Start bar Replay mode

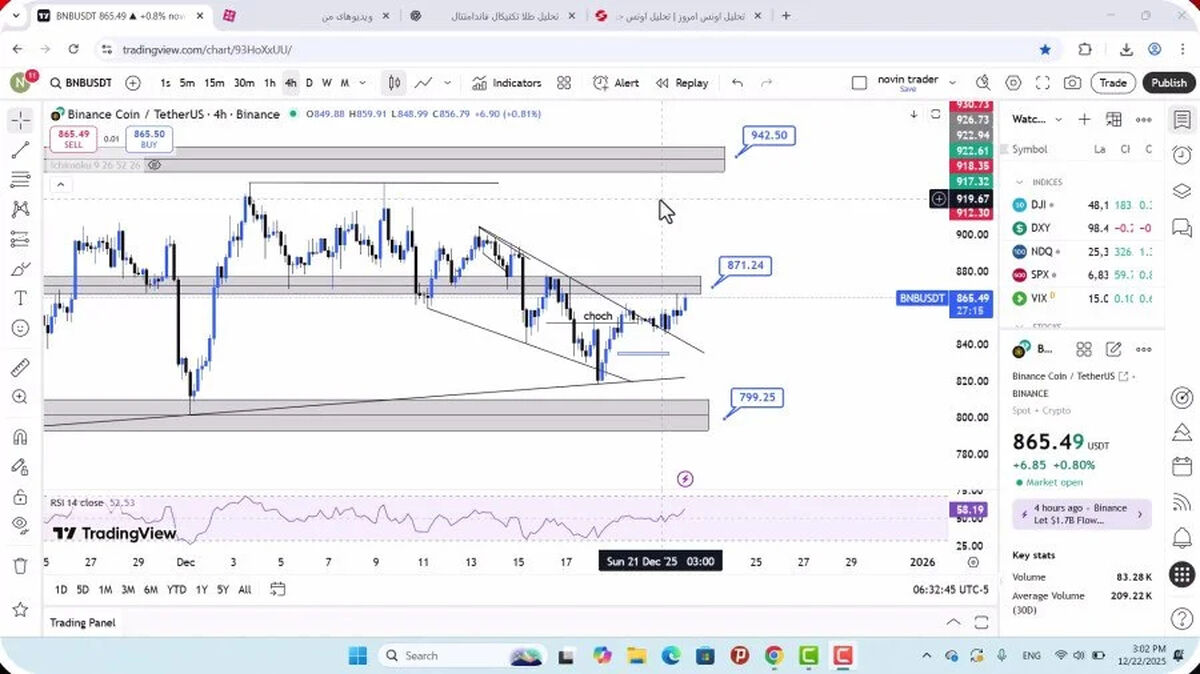(682, 83)
